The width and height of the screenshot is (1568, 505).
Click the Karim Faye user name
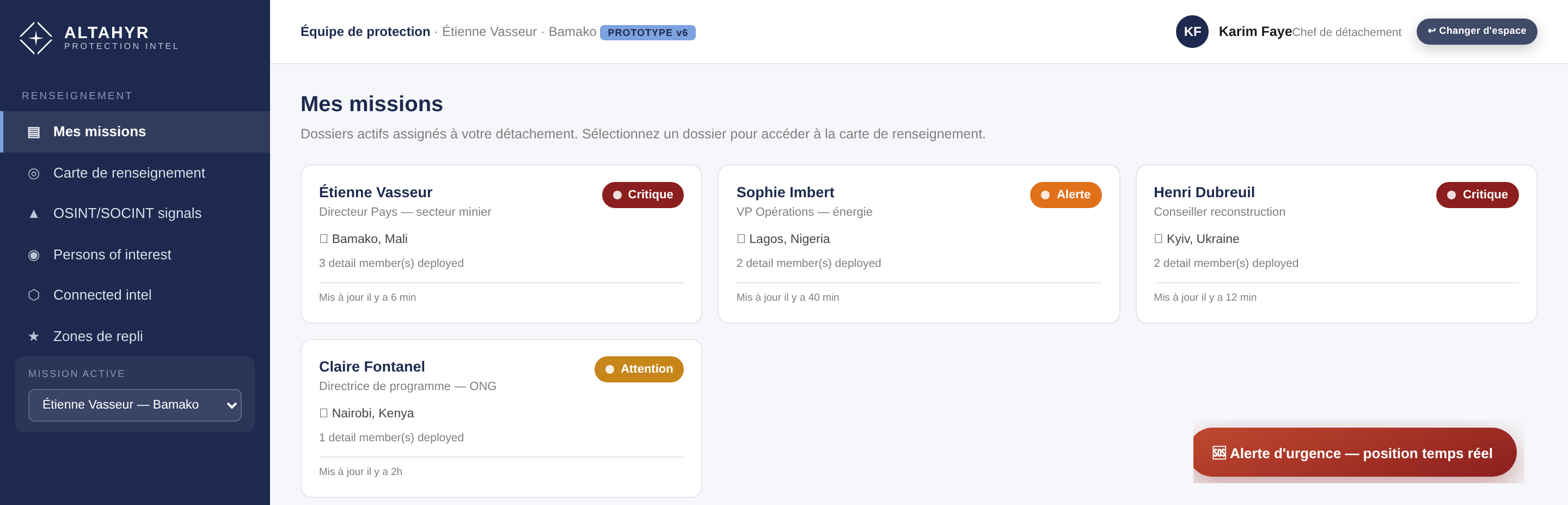point(1255,32)
